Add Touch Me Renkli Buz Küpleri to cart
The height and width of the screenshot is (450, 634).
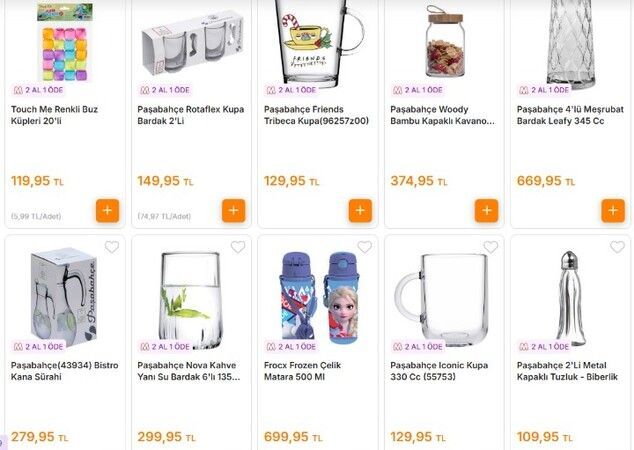pyautogui.click(x=108, y=211)
